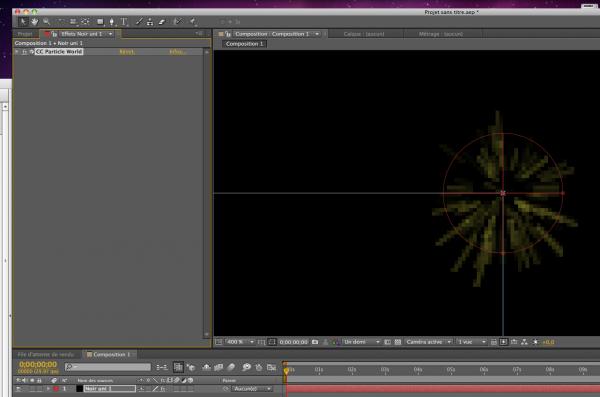Toggle hide shy layers icon

click(206, 368)
